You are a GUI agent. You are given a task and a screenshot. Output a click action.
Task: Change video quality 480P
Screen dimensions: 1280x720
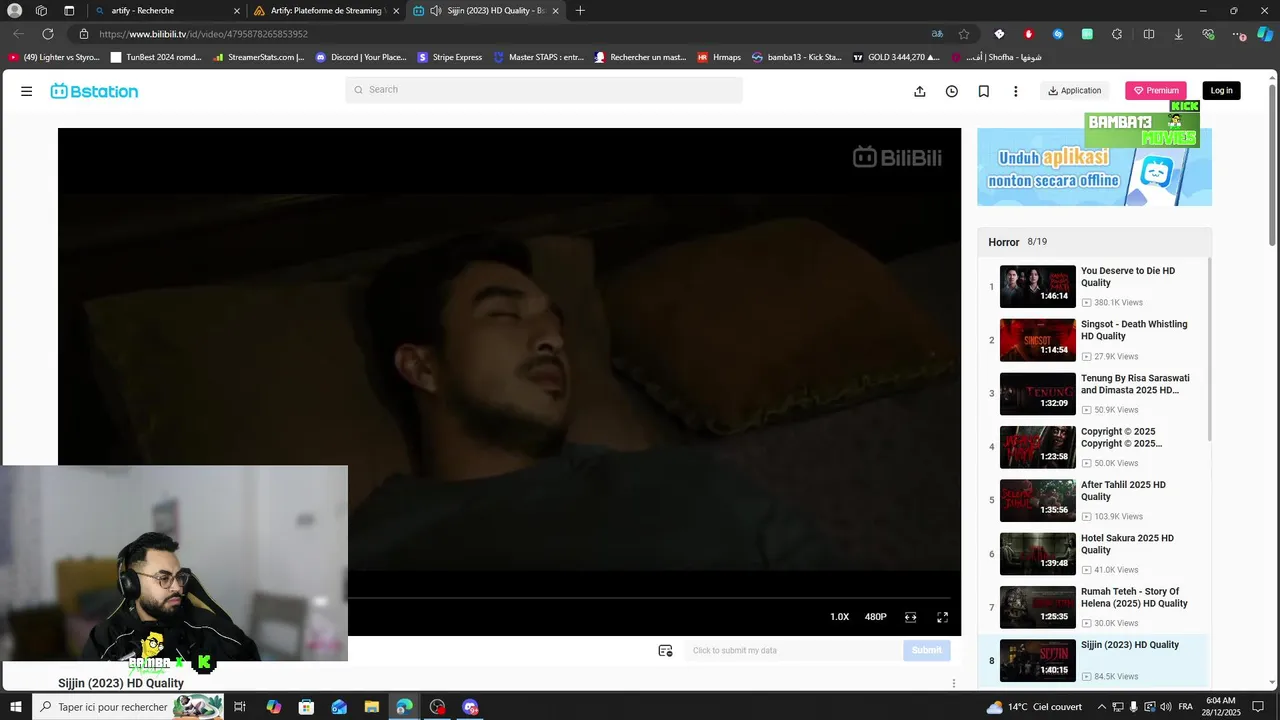[876, 617]
